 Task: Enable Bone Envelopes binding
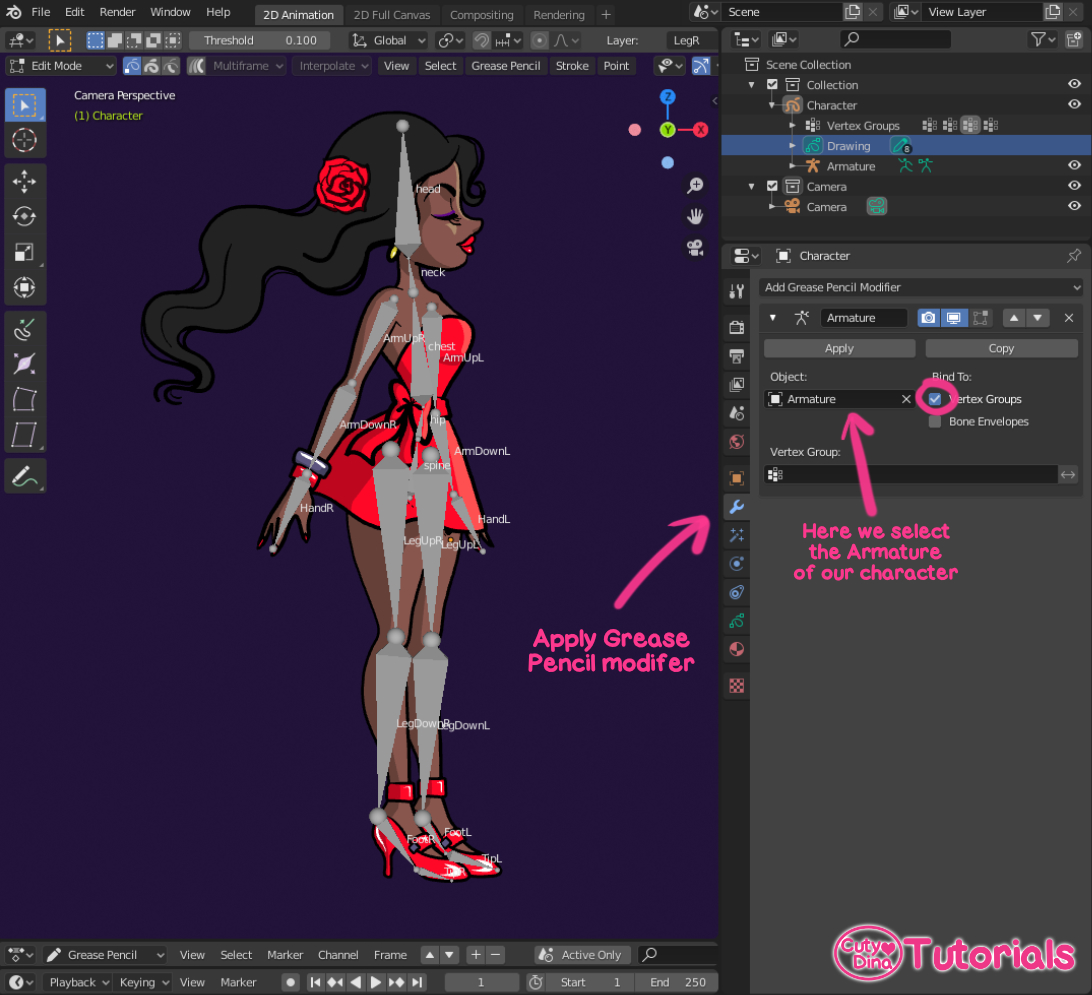click(934, 421)
